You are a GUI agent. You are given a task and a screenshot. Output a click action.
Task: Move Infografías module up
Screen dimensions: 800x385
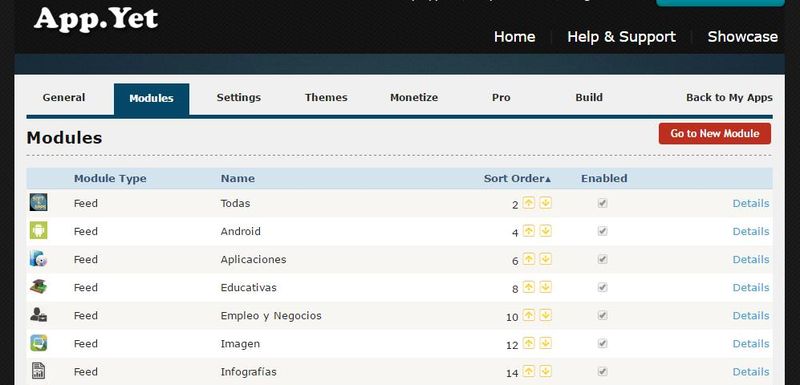(x=529, y=371)
